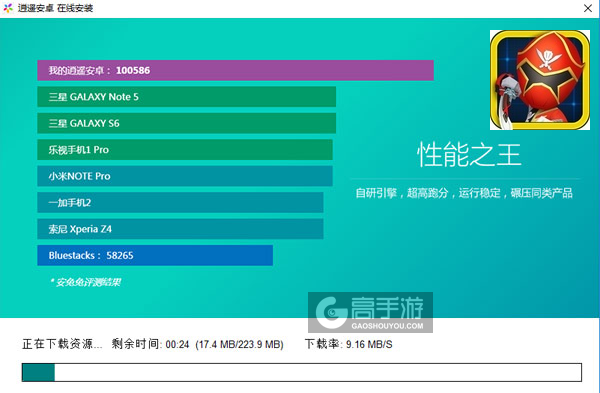The width and height of the screenshot is (600, 393).
Task: Click the download progress bar
Action: point(302,372)
